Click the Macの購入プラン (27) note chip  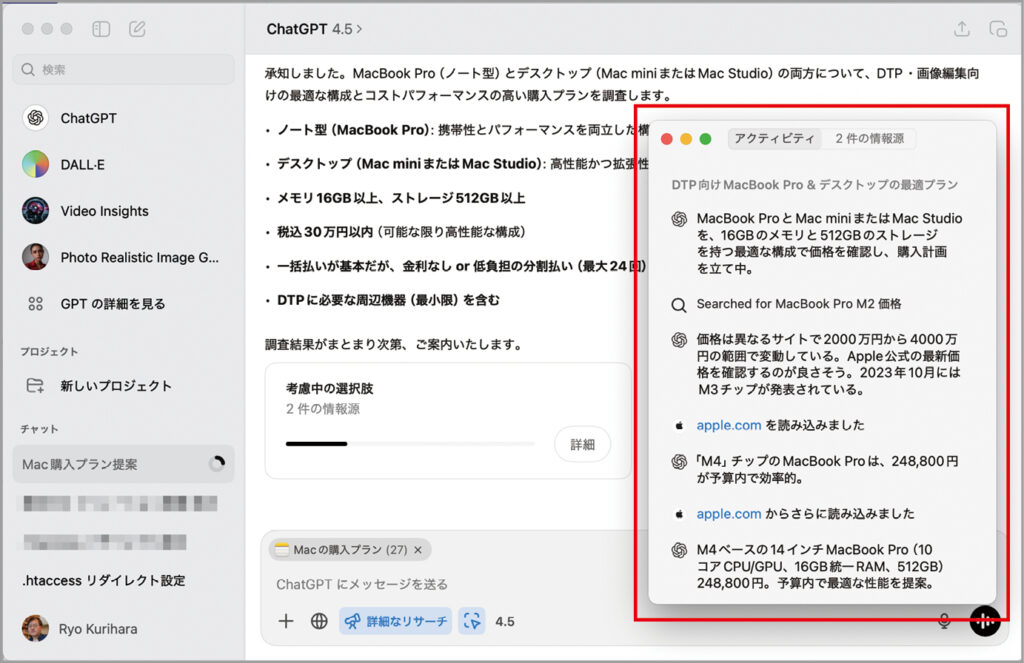(349, 550)
